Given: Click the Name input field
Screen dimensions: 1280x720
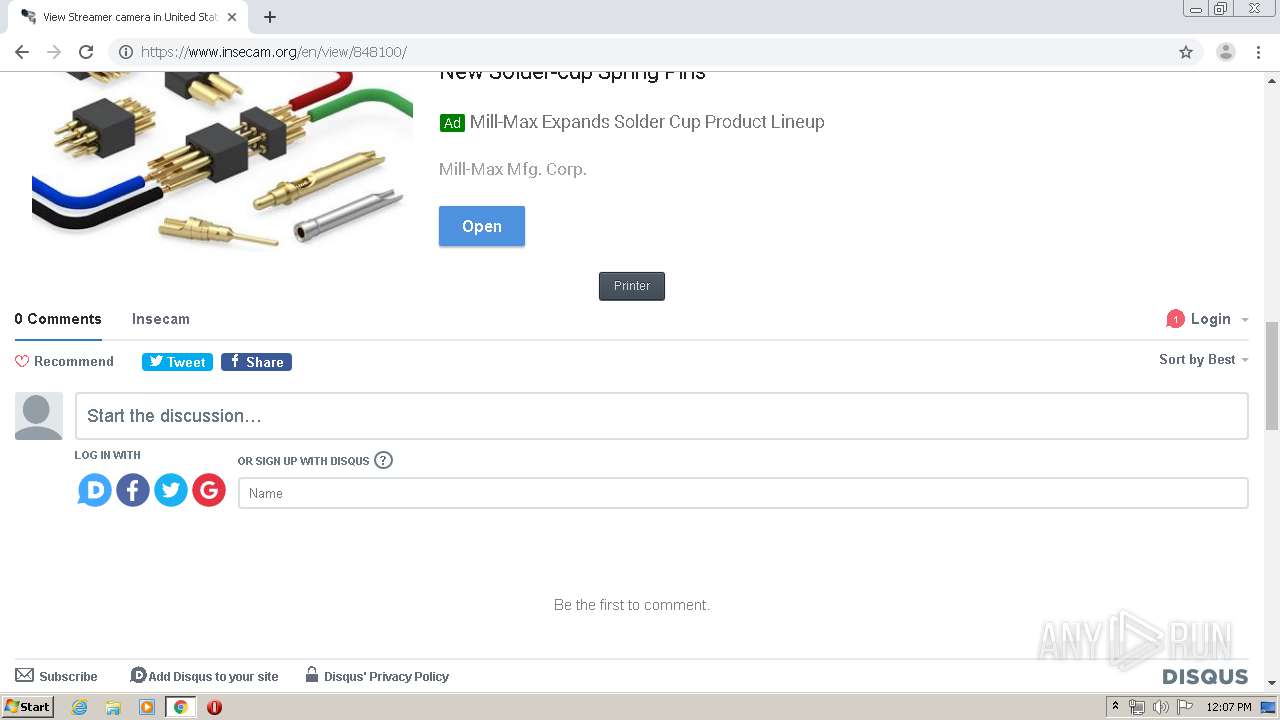Looking at the screenshot, I should pyautogui.click(x=743, y=493).
